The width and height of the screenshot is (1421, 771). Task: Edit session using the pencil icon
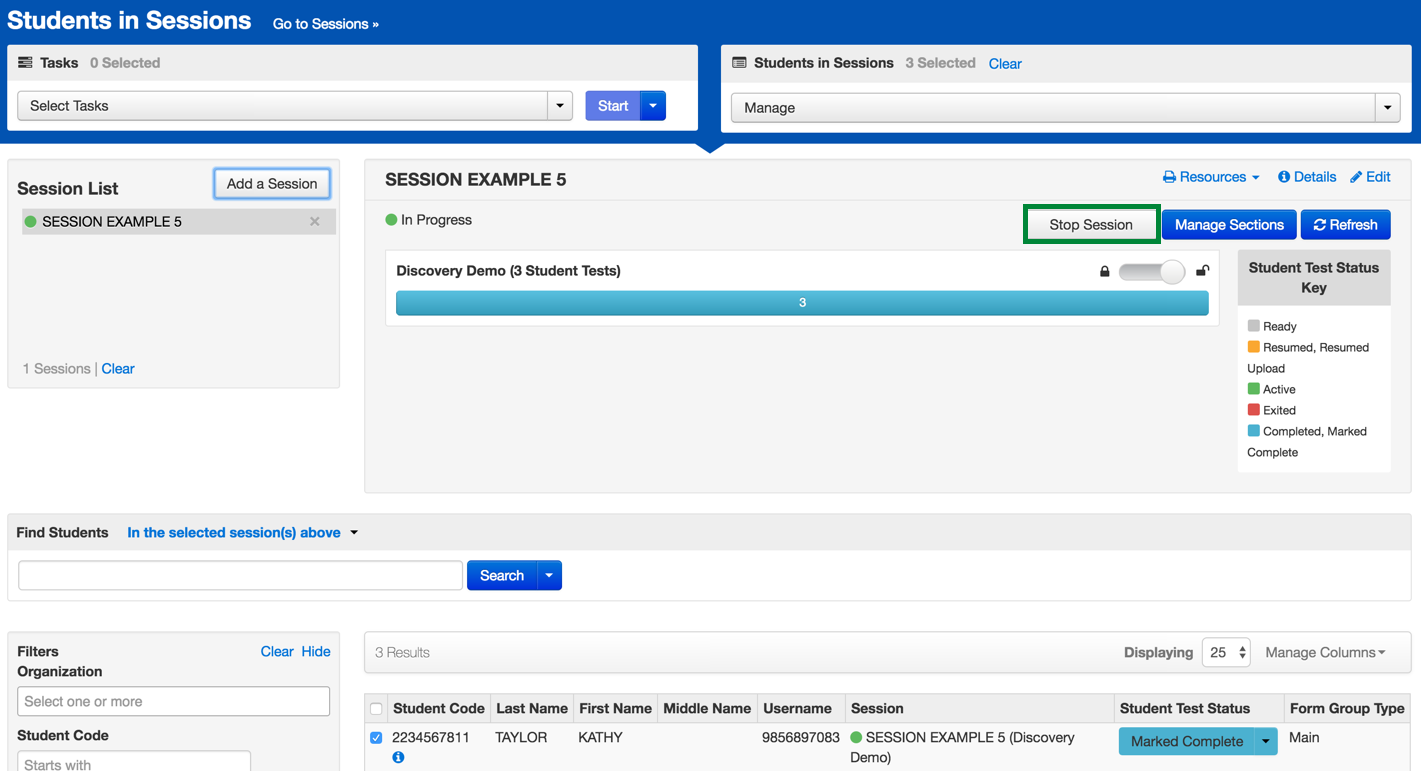[x=1370, y=177]
